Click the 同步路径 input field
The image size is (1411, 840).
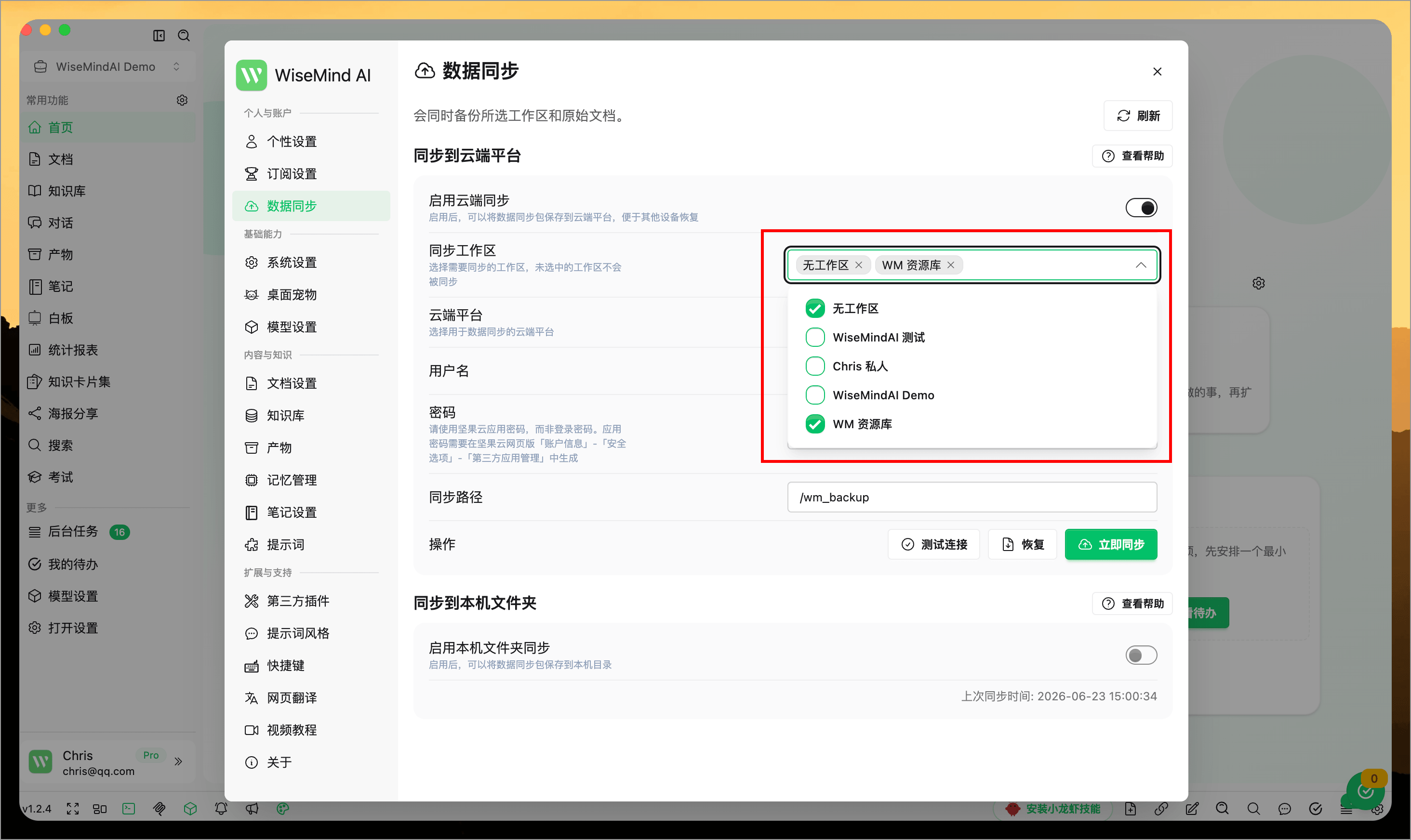(972, 498)
